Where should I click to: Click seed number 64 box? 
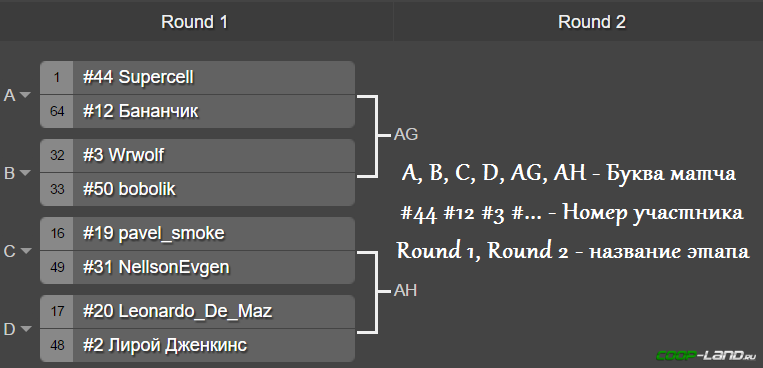(x=56, y=111)
